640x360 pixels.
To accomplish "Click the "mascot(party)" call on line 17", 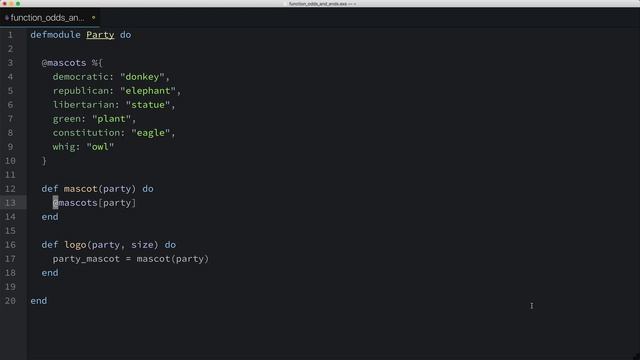I will click(173, 259).
